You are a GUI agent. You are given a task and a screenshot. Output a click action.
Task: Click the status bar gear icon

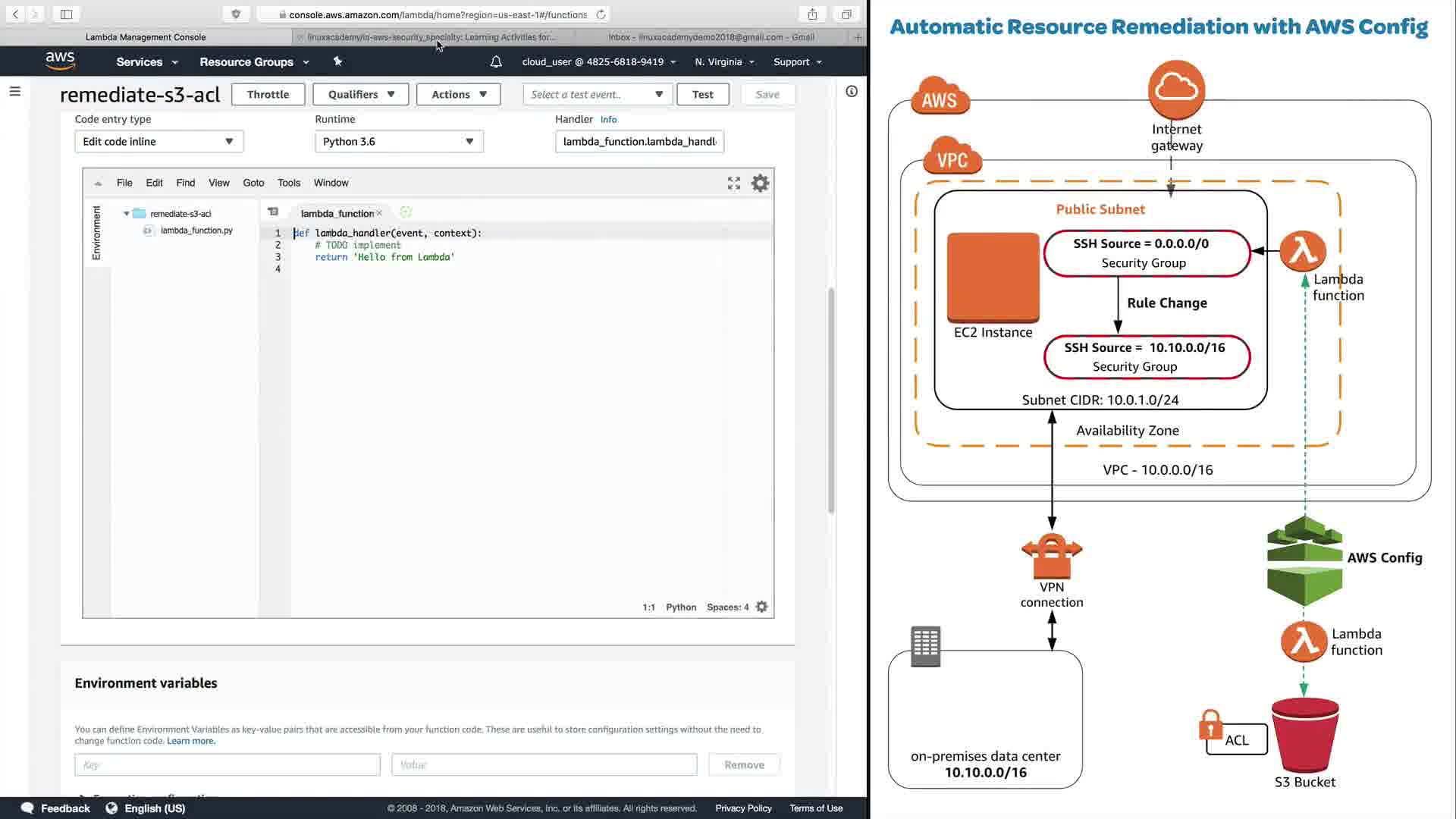761,607
